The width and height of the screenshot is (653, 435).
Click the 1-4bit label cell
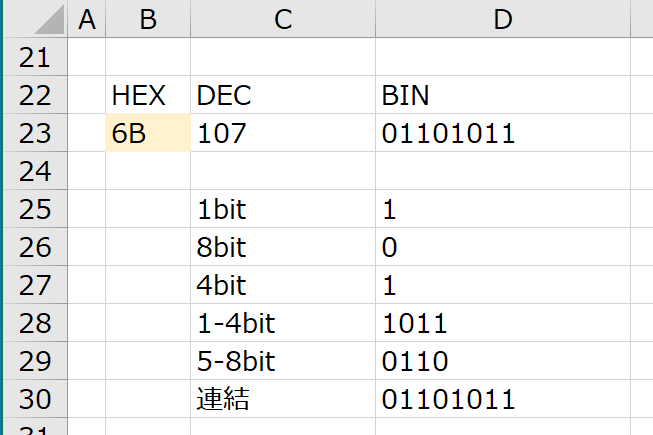tap(283, 323)
